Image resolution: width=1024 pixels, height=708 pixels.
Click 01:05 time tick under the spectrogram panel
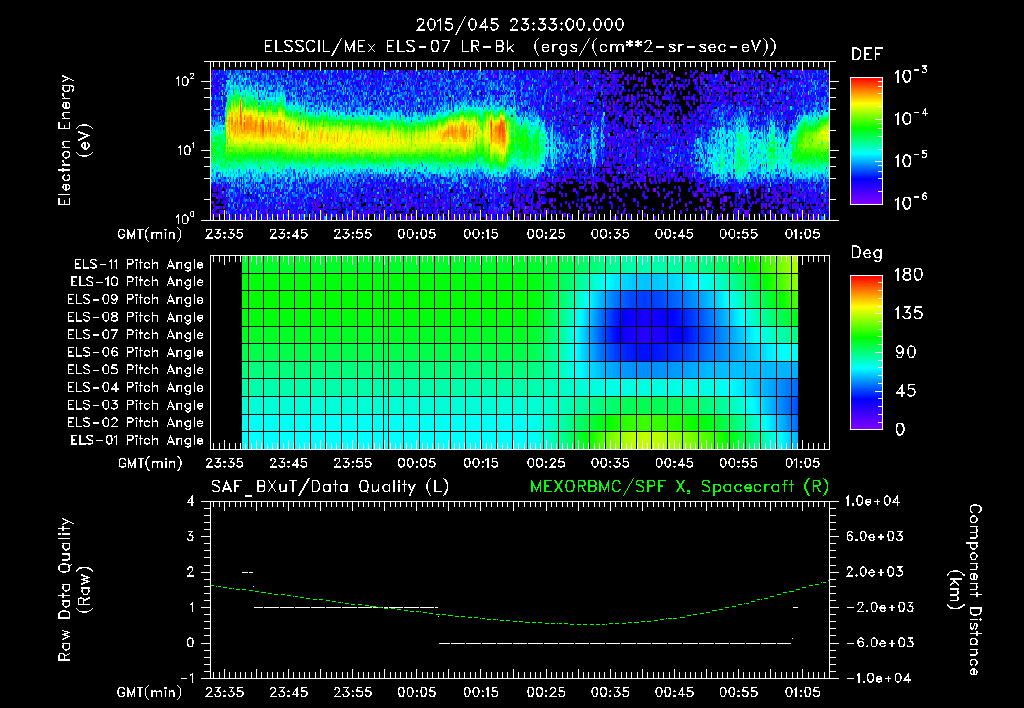point(803,234)
